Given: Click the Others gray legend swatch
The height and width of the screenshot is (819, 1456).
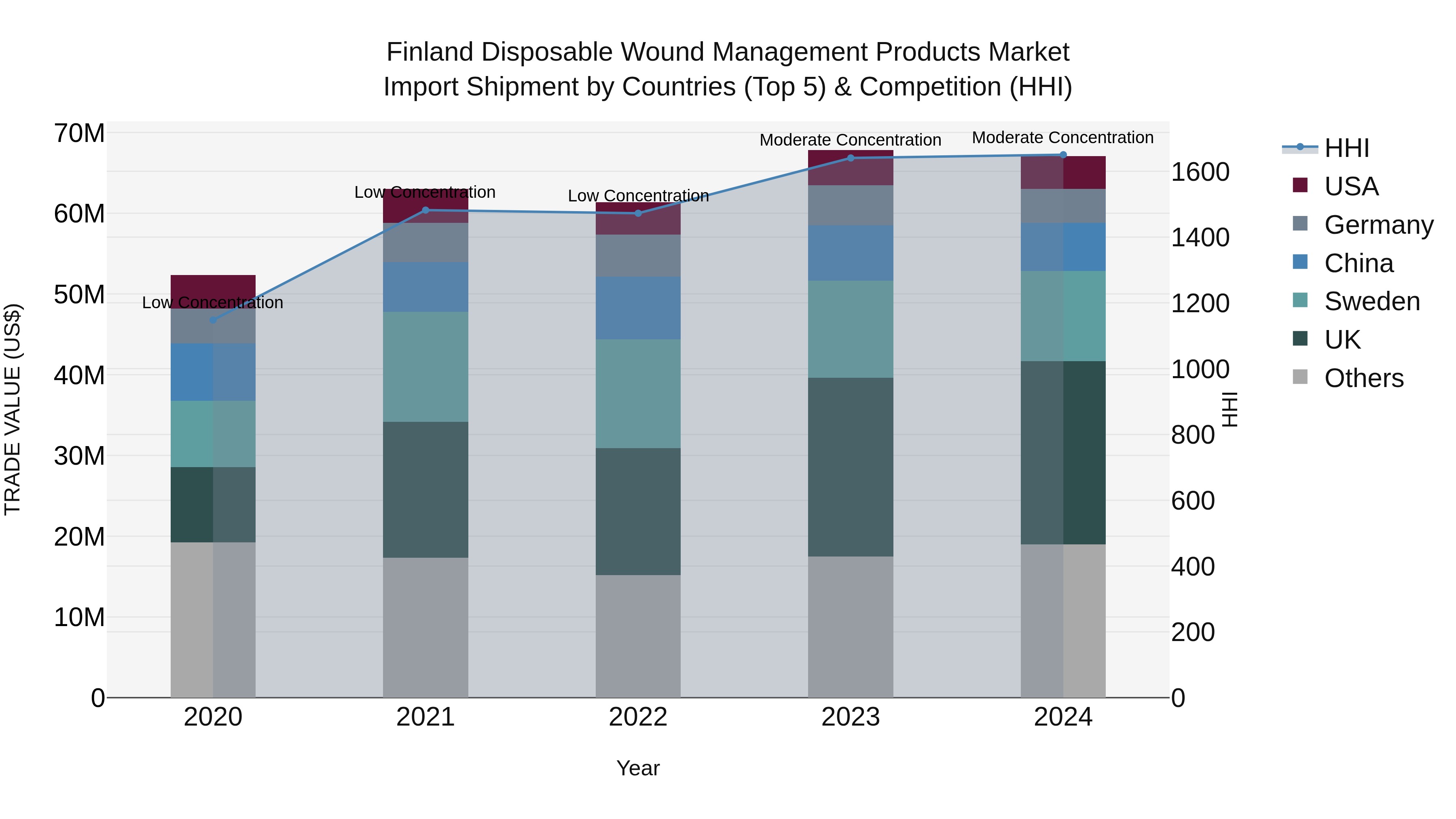Looking at the screenshot, I should tap(1300, 377).
